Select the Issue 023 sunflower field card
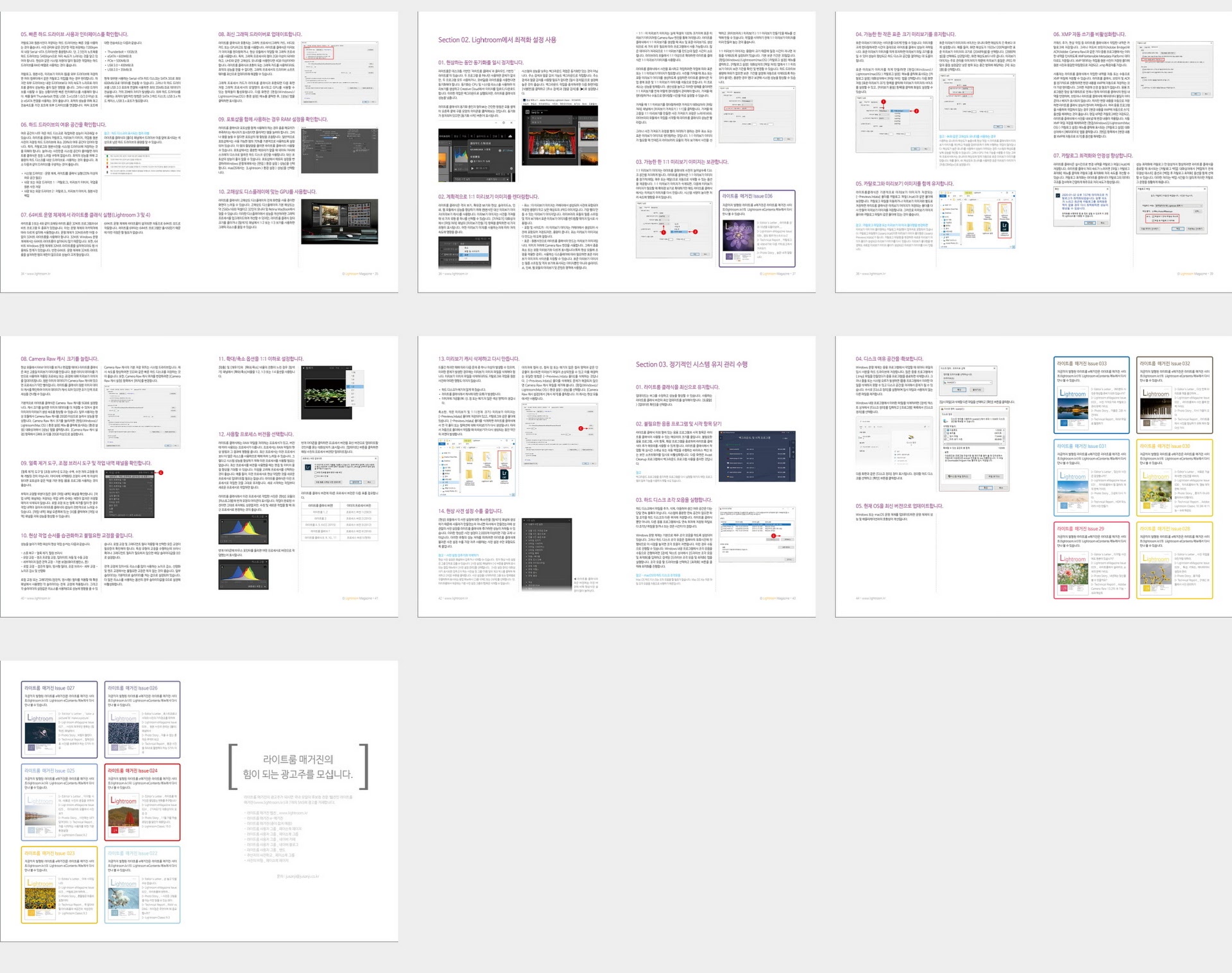This screenshot has width=1232, height=973. pos(58,884)
